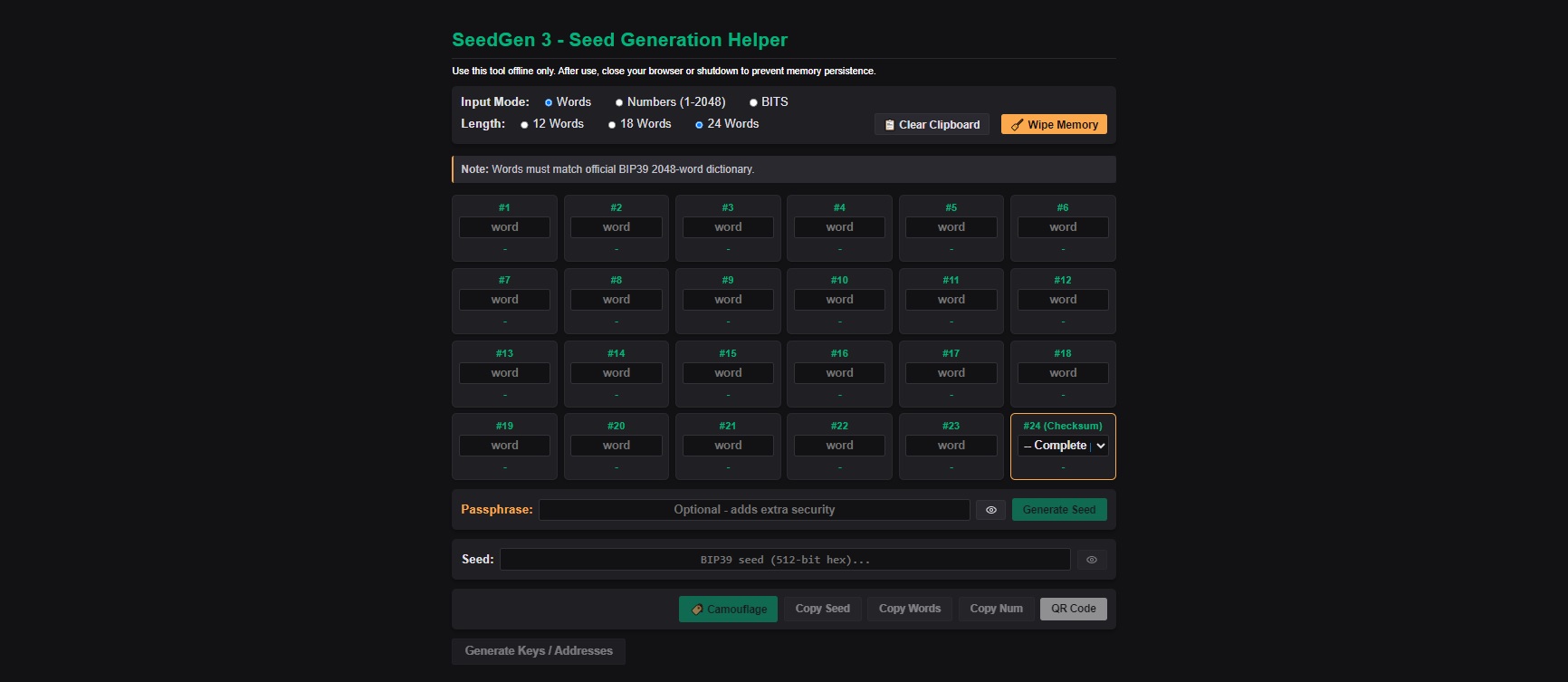Choose 18 Words length option

tap(612, 124)
